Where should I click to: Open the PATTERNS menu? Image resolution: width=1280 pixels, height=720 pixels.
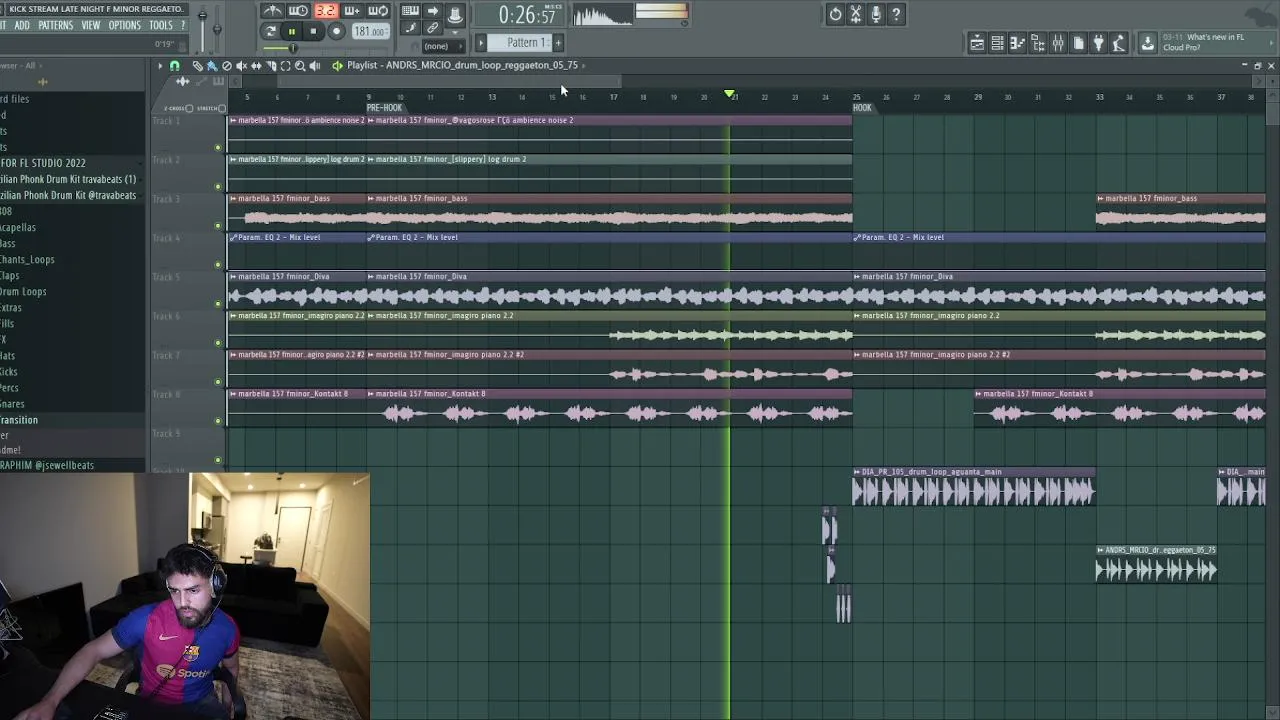pyautogui.click(x=55, y=25)
